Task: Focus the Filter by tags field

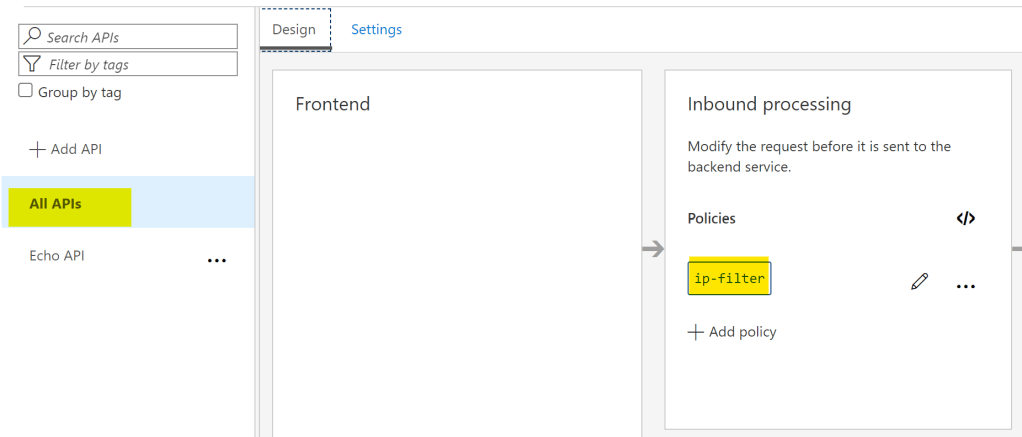Action: pyautogui.click(x=137, y=64)
